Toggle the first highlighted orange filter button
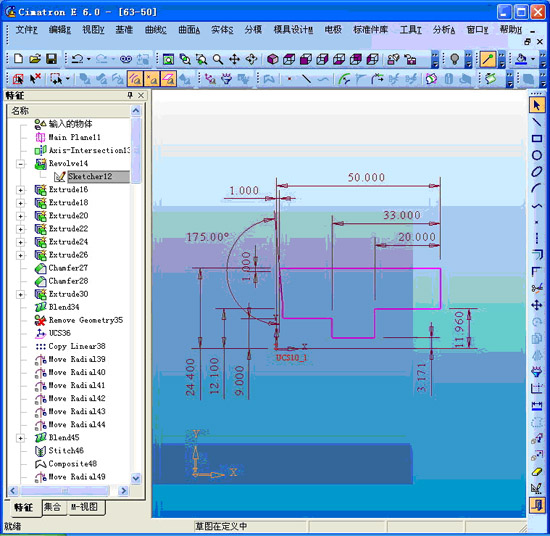 (x=135, y=79)
